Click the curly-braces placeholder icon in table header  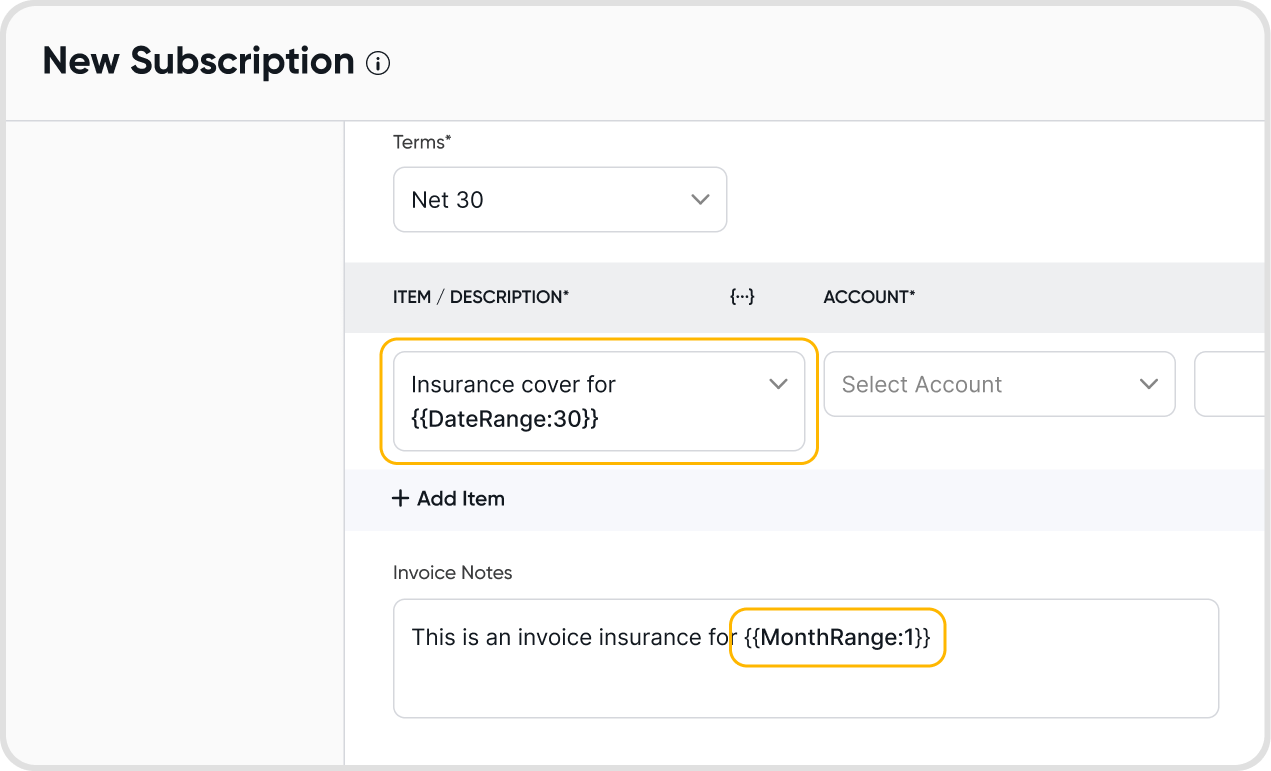[x=742, y=297]
